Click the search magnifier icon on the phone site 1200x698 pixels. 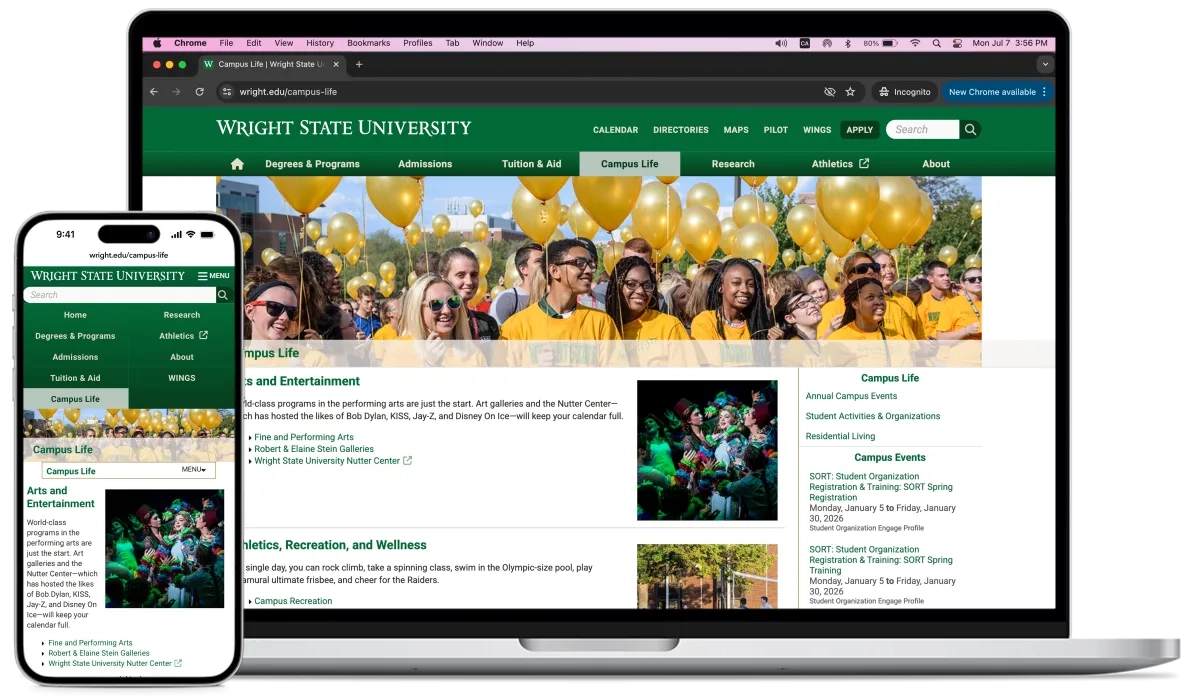point(222,294)
